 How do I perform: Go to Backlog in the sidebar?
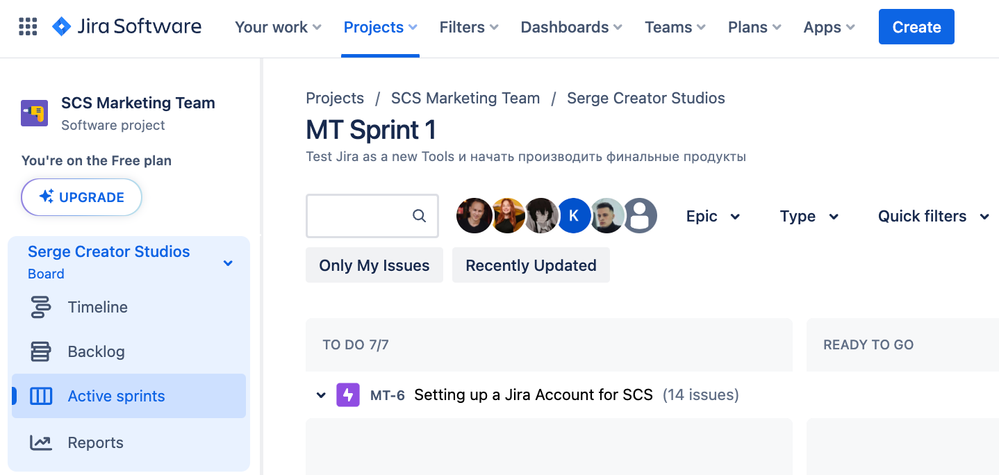point(96,352)
